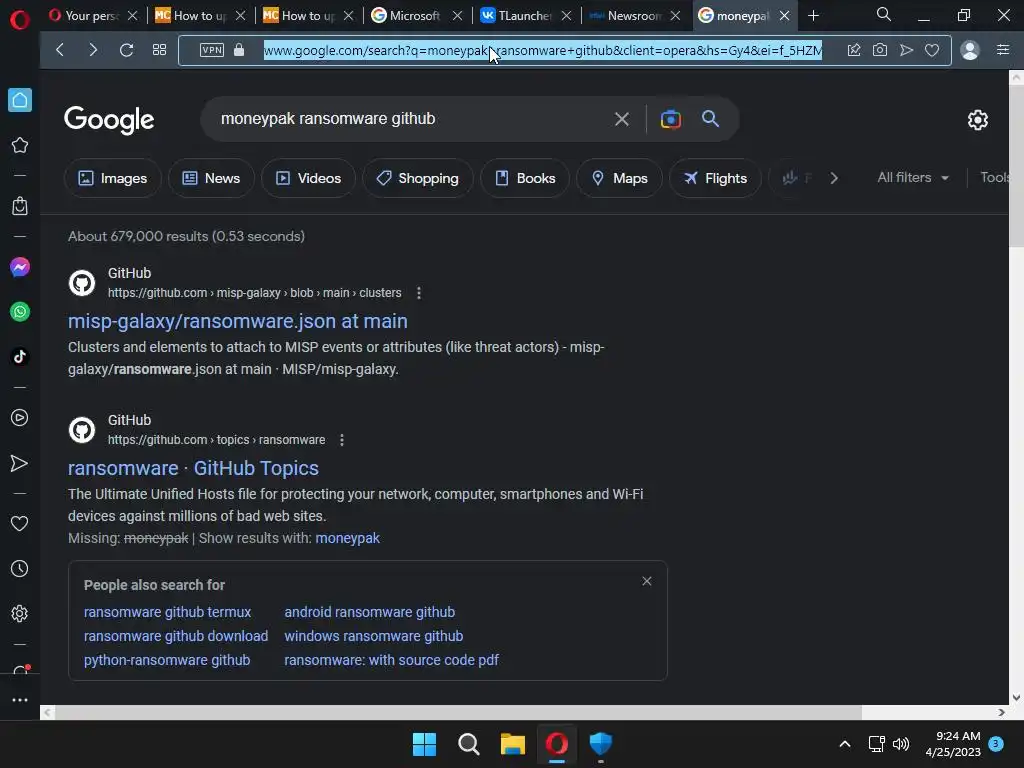Open the sidebar shopping bag
This screenshot has height=768, width=1024.
pyautogui.click(x=20, y=206)
